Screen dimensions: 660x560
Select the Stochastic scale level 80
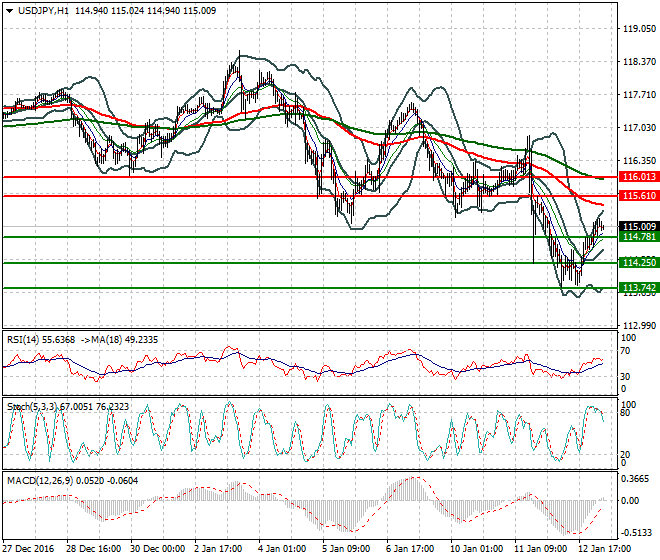pyautogui.click(x=626, y=413)
